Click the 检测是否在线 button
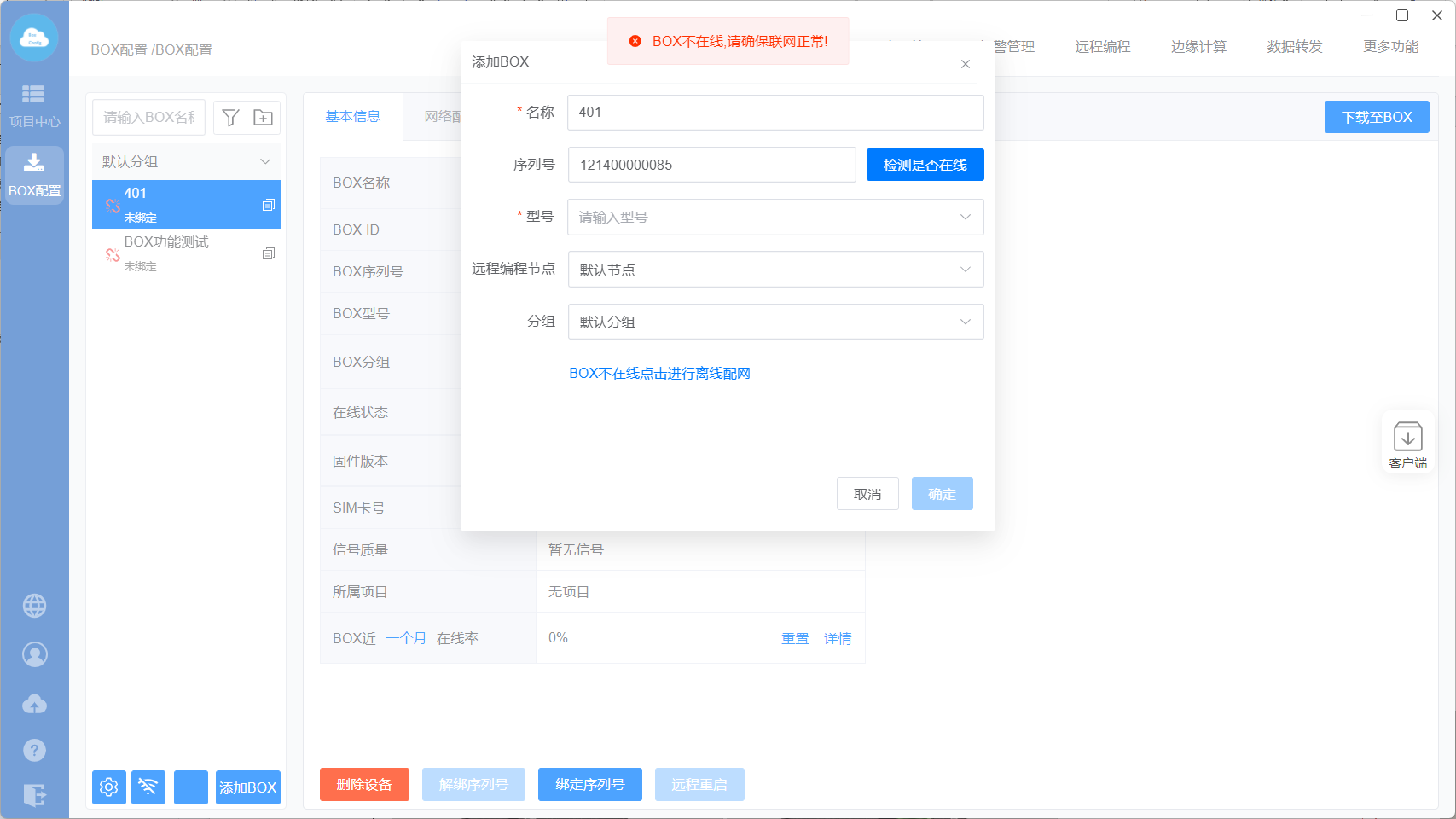This screenshot has width=1456, height=819. pos(925,165)
